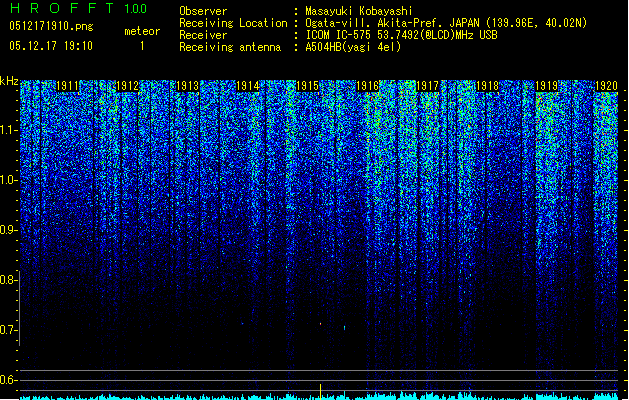Click the 1912 time marker label
629x400 pixels.
[127, 86]
